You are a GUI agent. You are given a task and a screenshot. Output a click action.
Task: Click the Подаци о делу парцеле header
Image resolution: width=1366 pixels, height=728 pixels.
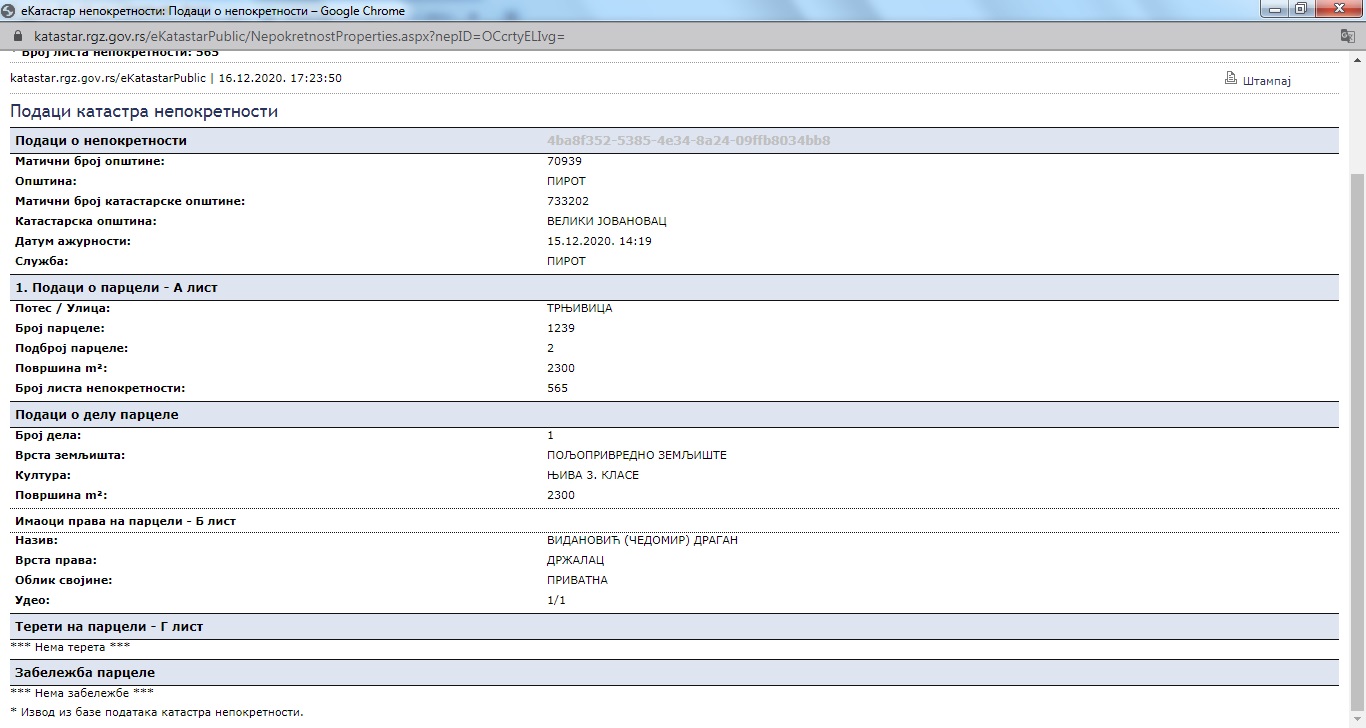click(97, 415)
